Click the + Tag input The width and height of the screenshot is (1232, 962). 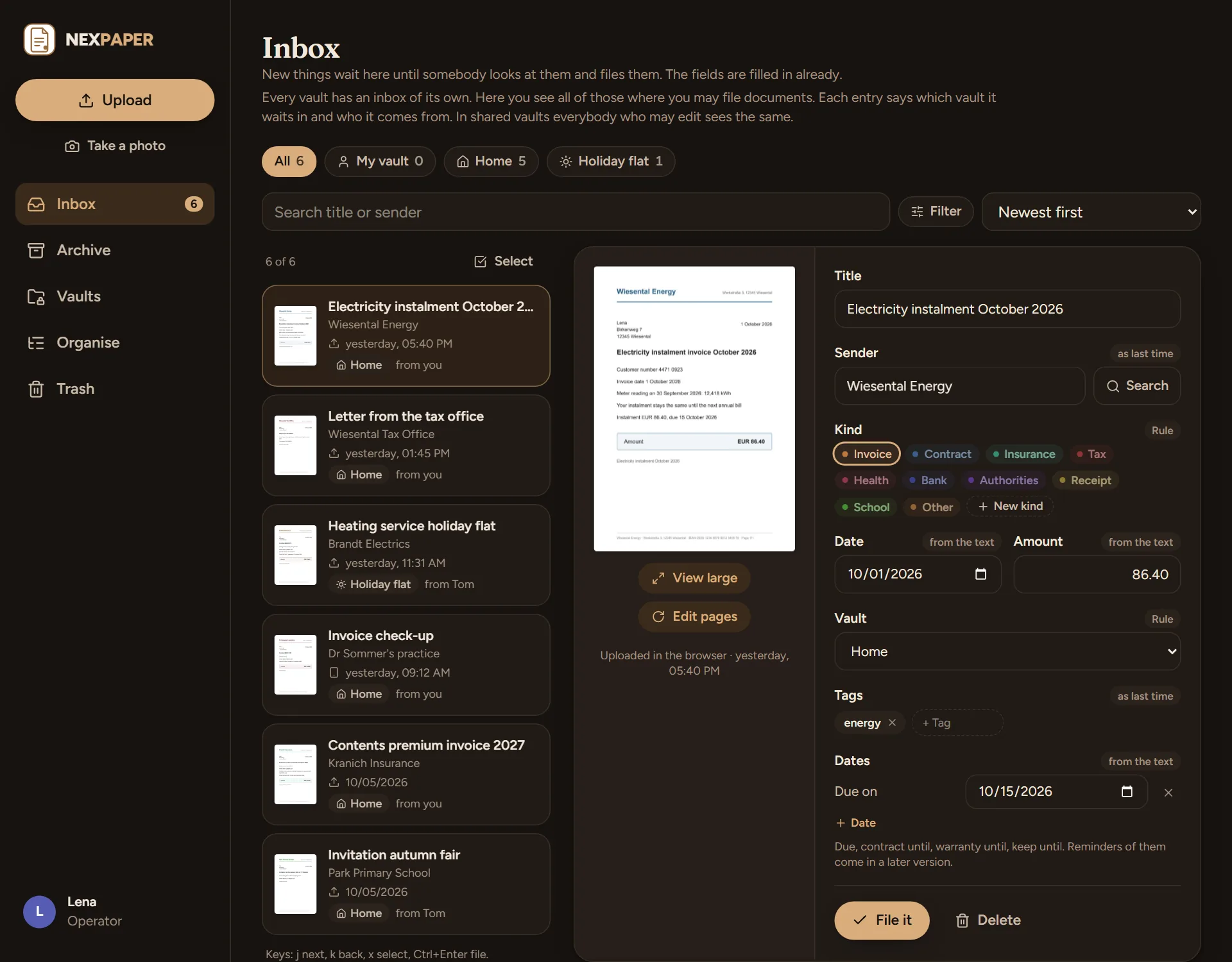click(x=957, y=723)
